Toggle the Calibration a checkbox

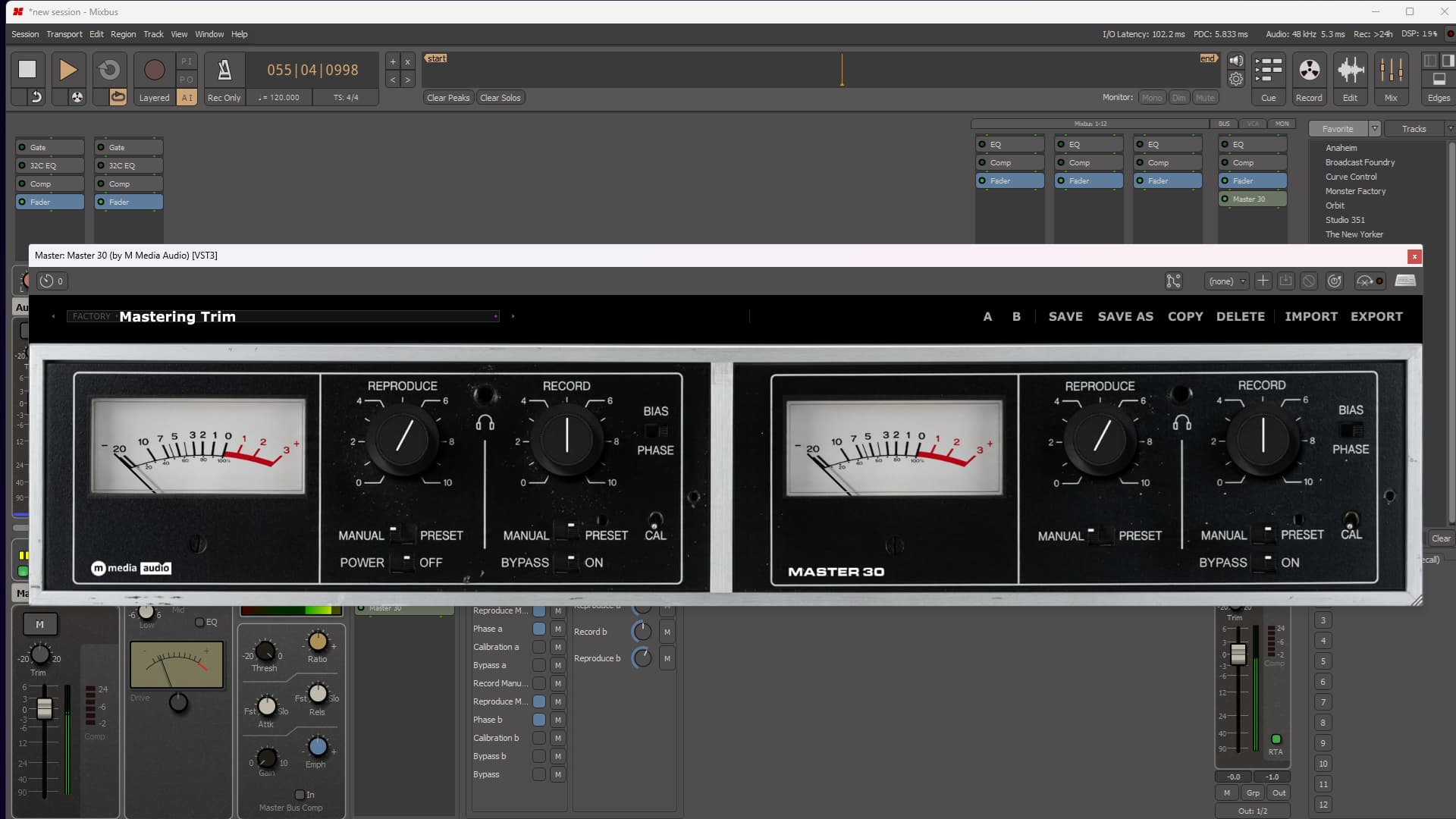539,647
